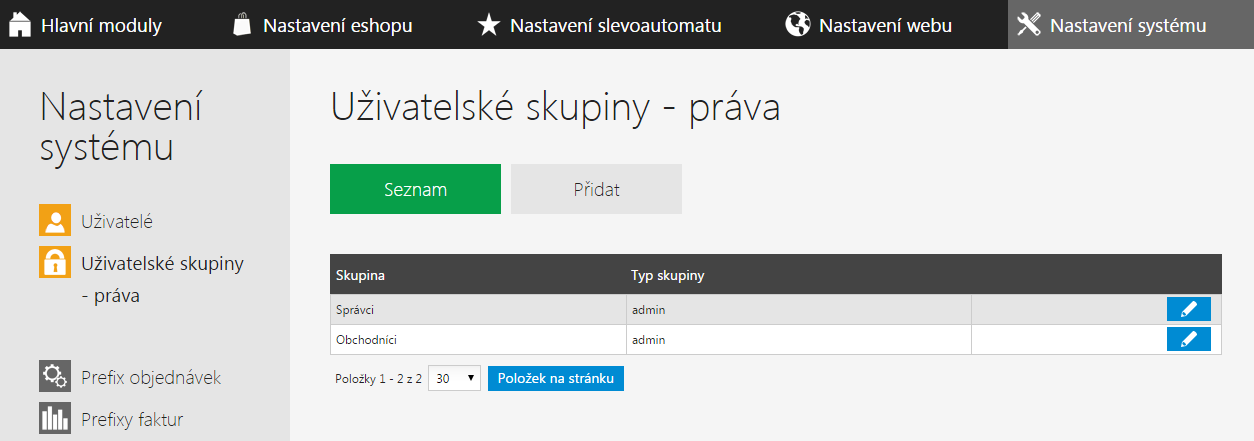
Task: Click the orange padlock icon for Uživatelské skupiny
Action: point(54,262)
